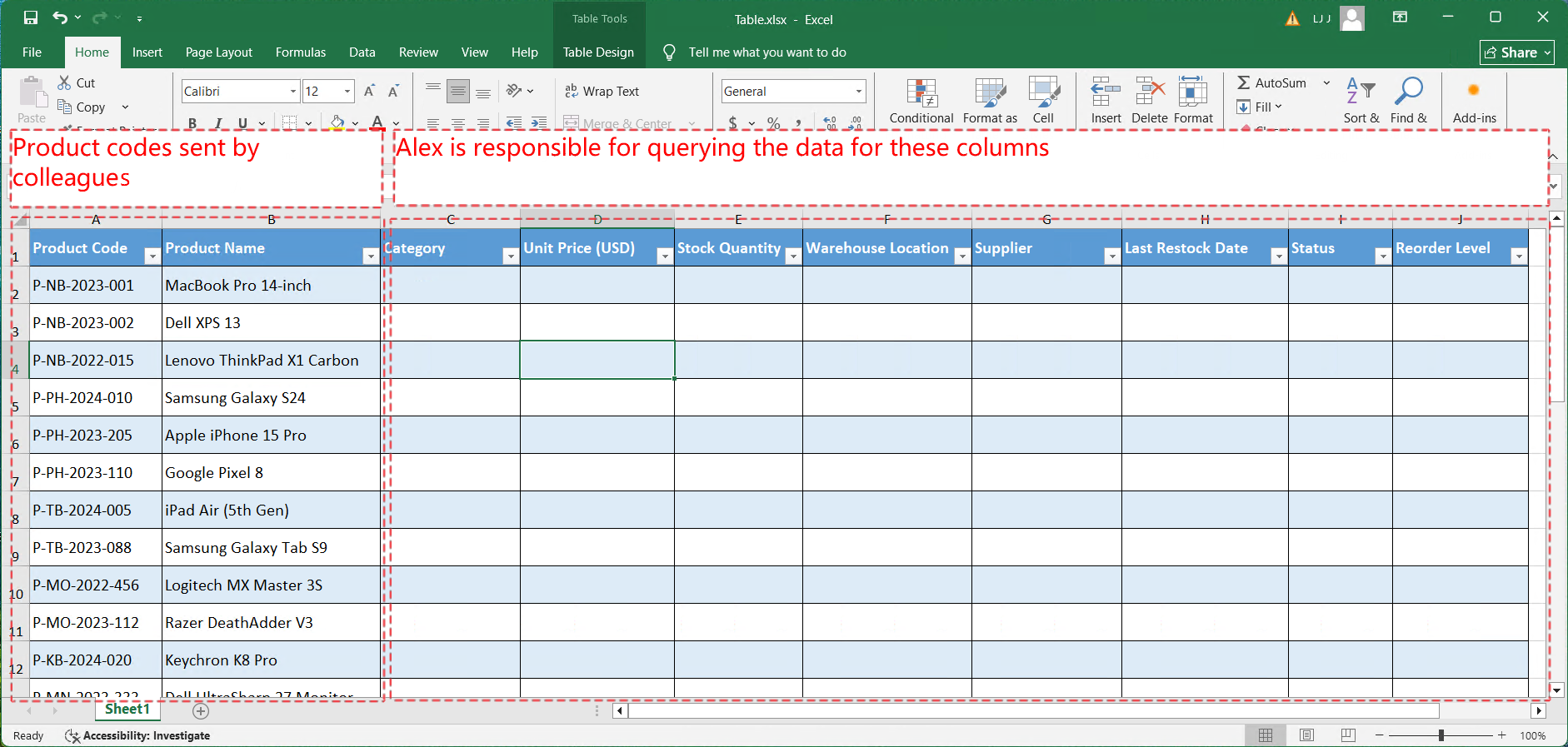Screen dimensions: 1568x747
Task: Click the Fill button
Action: click(x=1259, y=107)
